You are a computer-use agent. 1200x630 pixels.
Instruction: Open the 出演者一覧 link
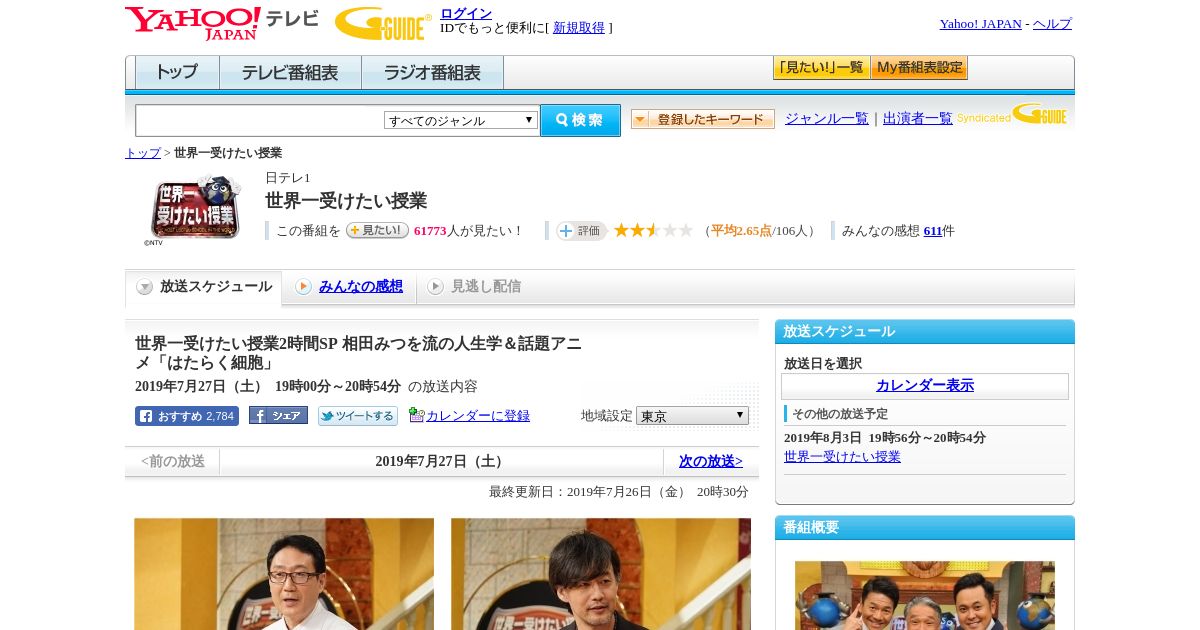(918, 119)
